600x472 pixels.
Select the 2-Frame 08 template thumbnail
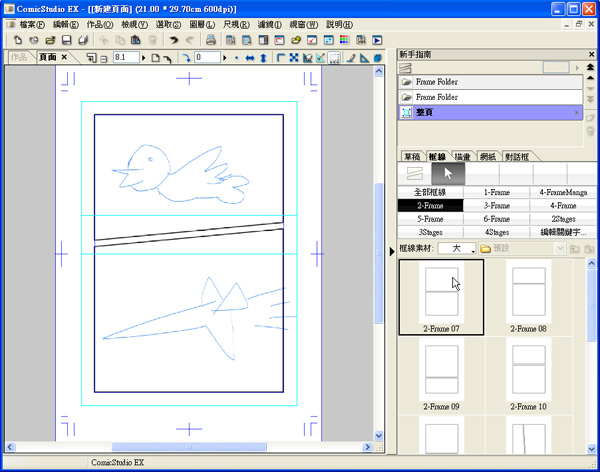(527, 296)
